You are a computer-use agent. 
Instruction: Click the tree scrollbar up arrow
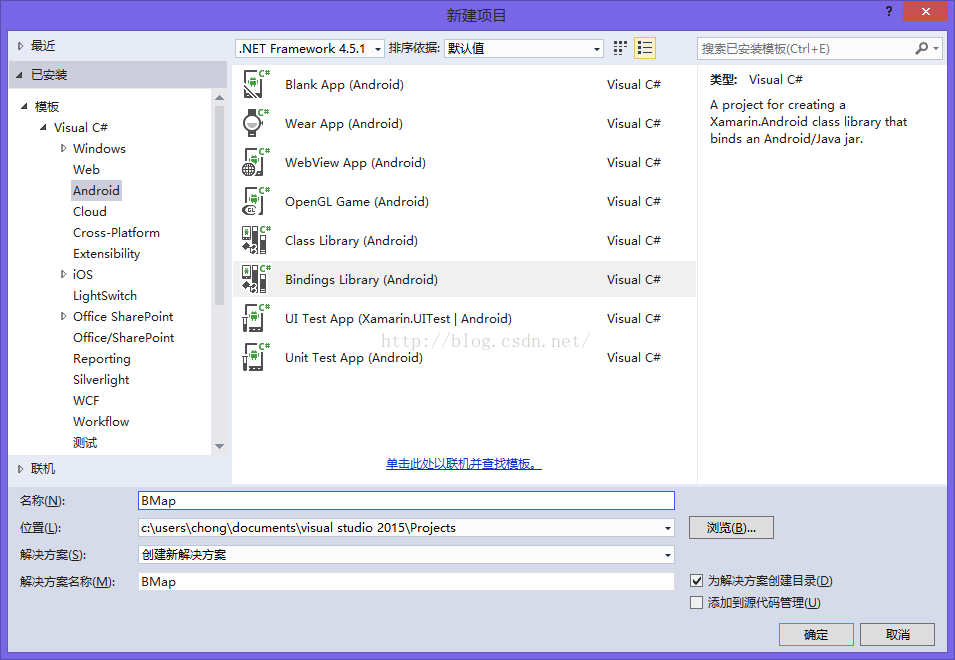(x=219, y=97)
